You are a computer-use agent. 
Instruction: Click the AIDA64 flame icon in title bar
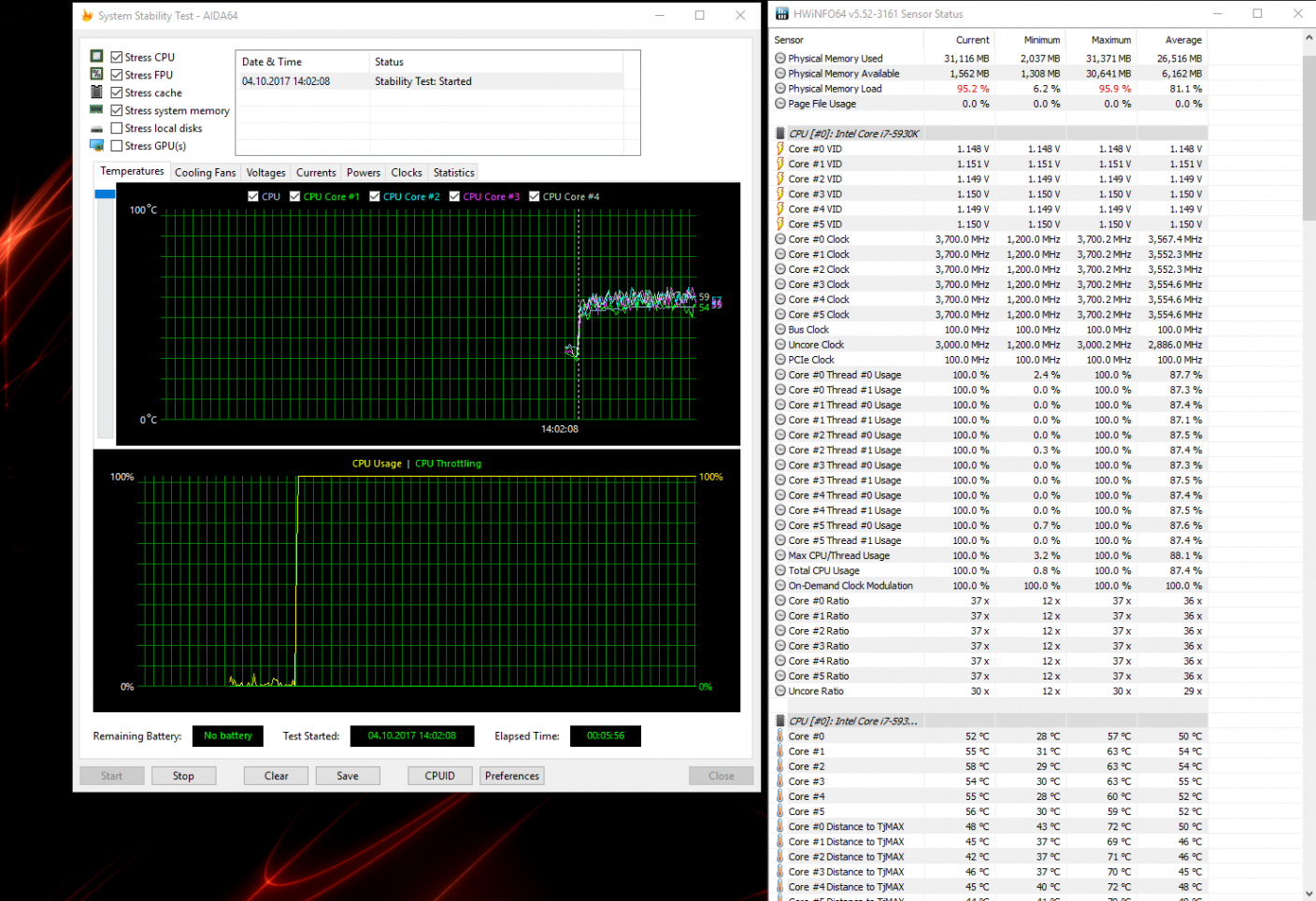click(87, 16)
